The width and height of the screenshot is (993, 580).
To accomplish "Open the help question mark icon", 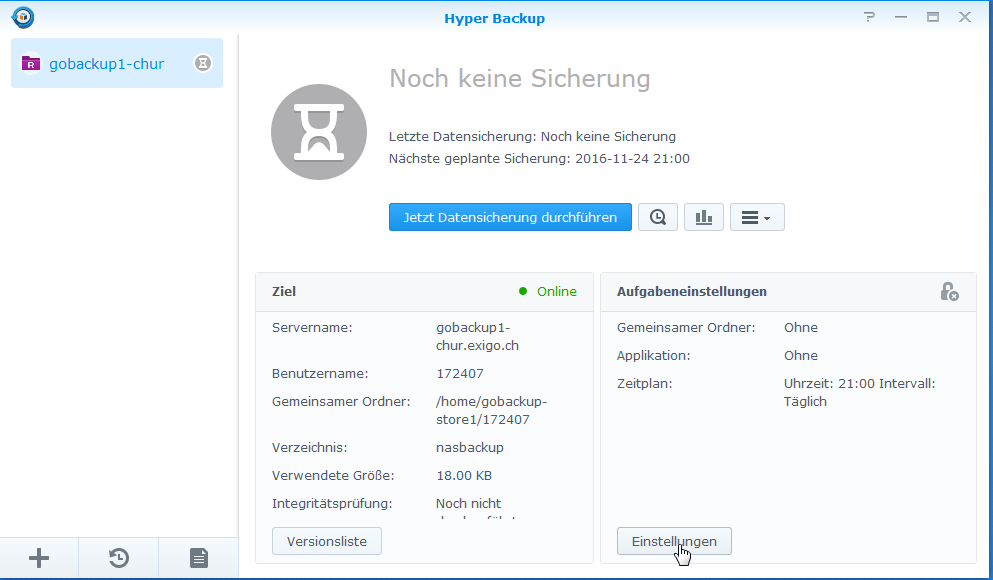I will (x=870, y=17).
